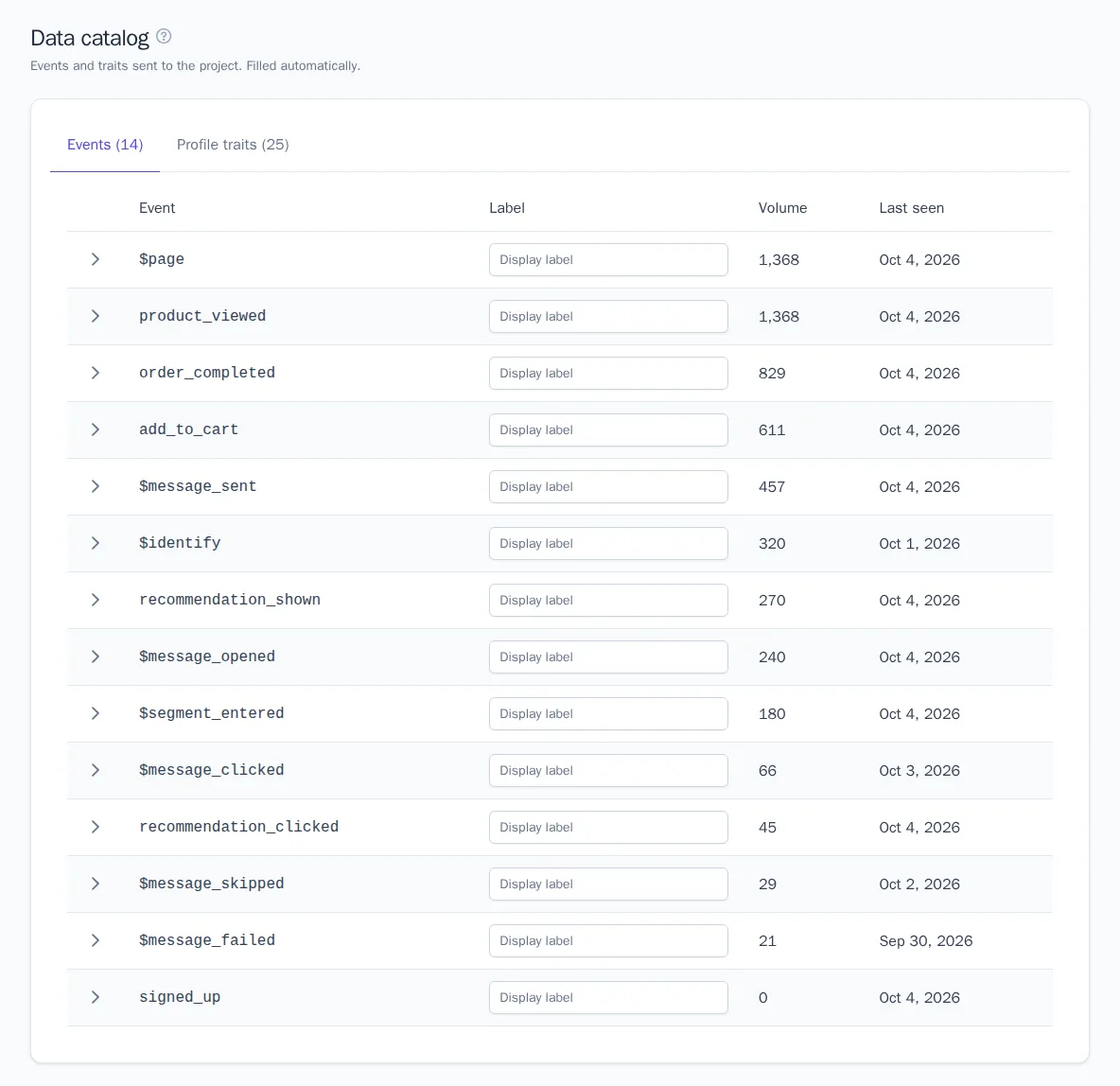Screen dimensions: 1120x1086
Task: Click the Label column header
Action: tap(506, 208)
